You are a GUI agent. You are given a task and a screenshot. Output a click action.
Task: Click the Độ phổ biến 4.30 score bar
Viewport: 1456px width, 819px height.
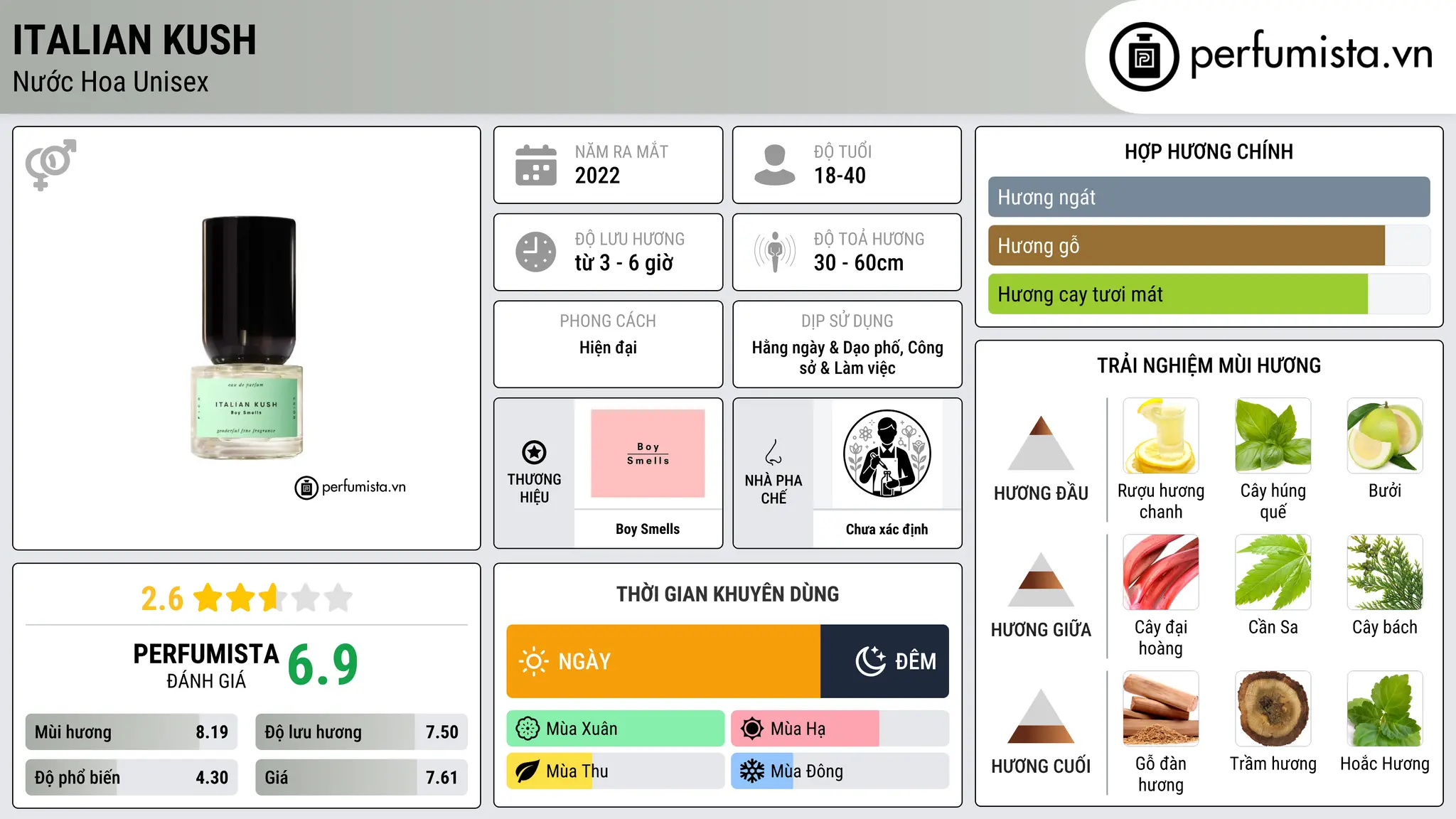click(x=132, y=778)
